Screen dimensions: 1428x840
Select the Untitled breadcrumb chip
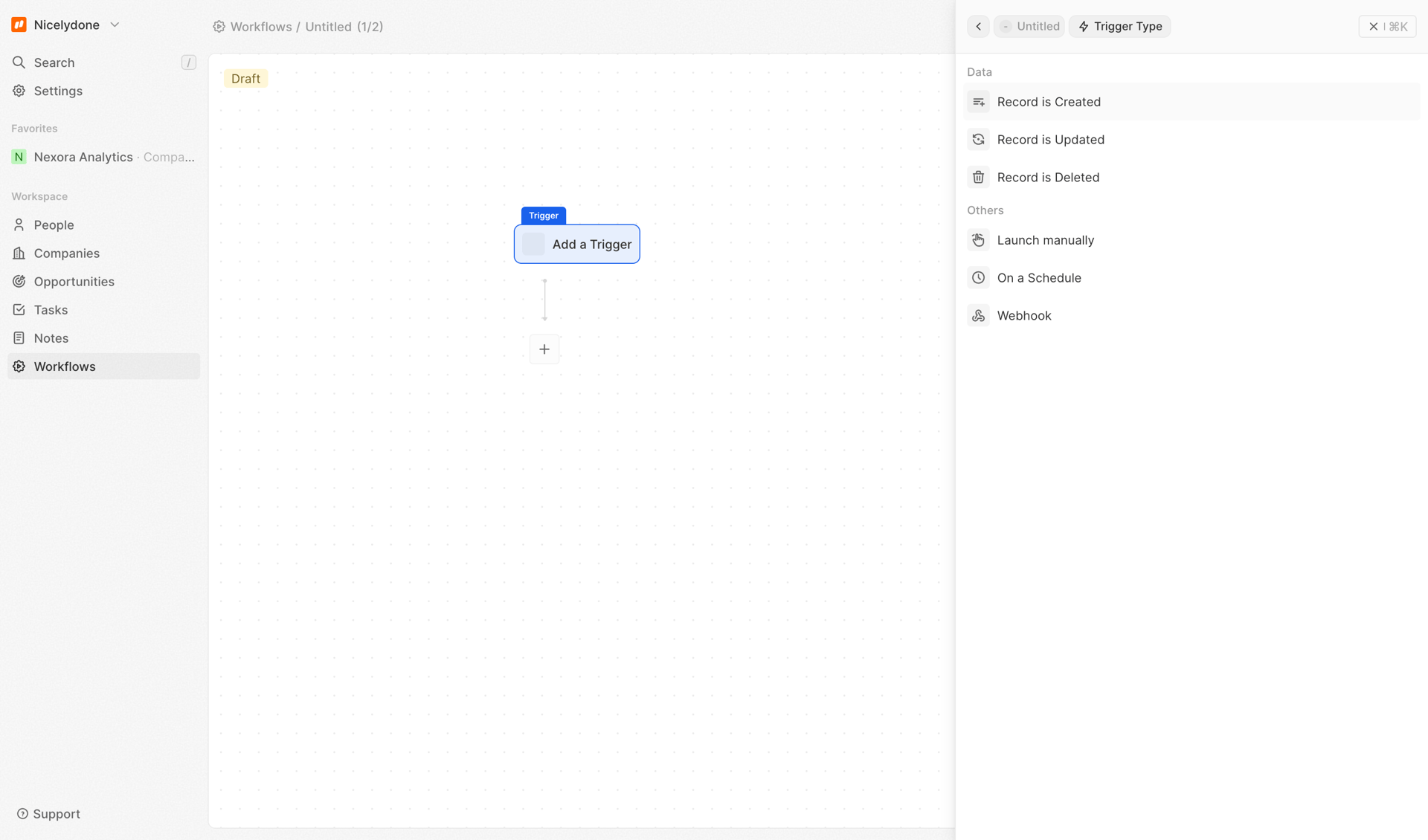tap(1029, 26)
